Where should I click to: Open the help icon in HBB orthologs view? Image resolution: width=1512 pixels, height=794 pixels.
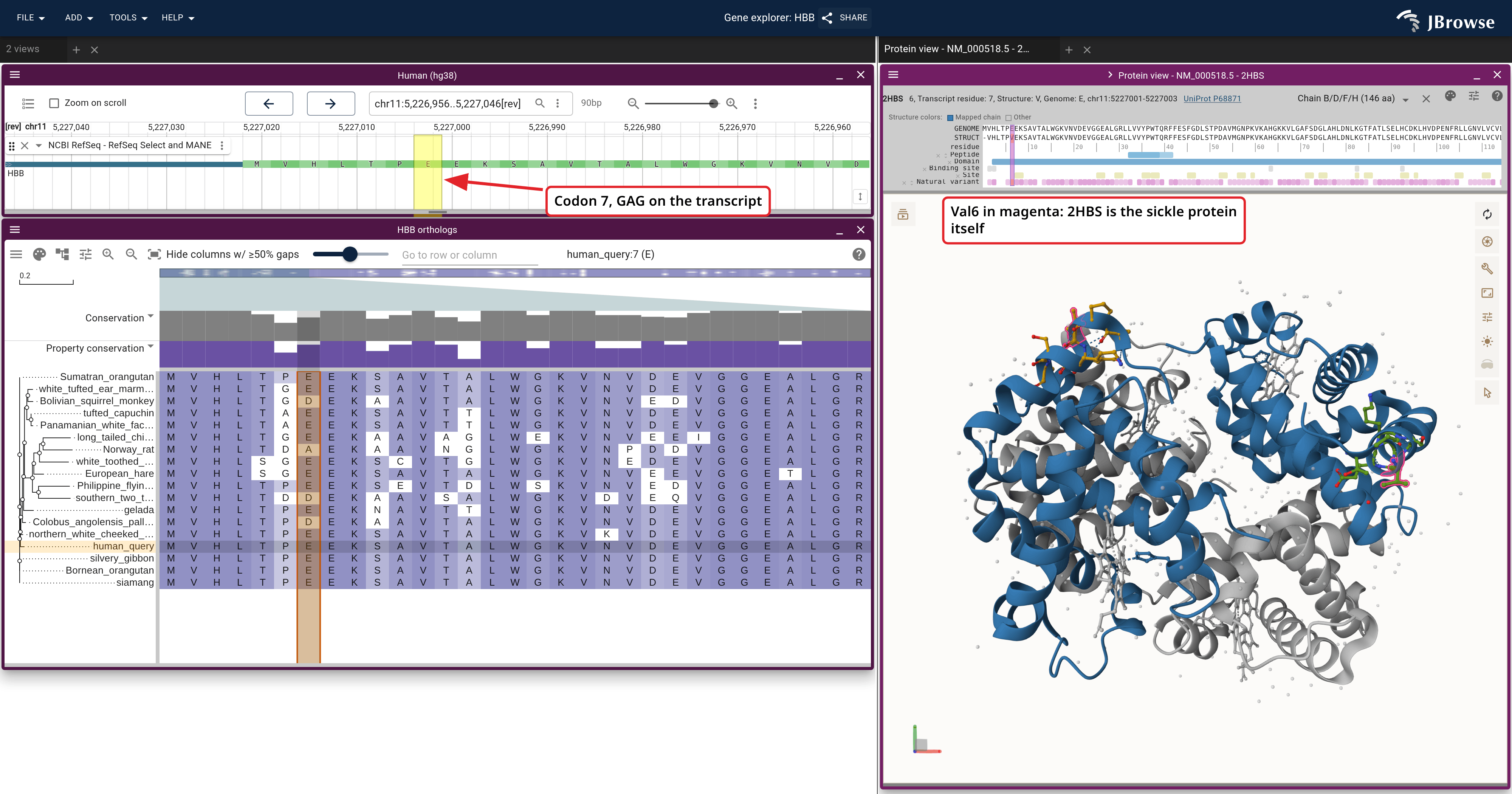(859, 254)
